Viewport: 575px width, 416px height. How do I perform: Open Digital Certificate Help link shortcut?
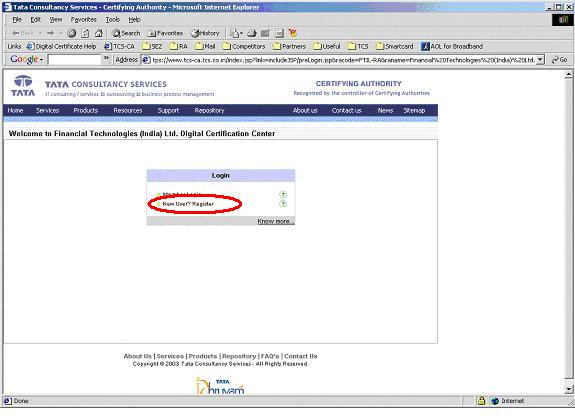(62, 46)
